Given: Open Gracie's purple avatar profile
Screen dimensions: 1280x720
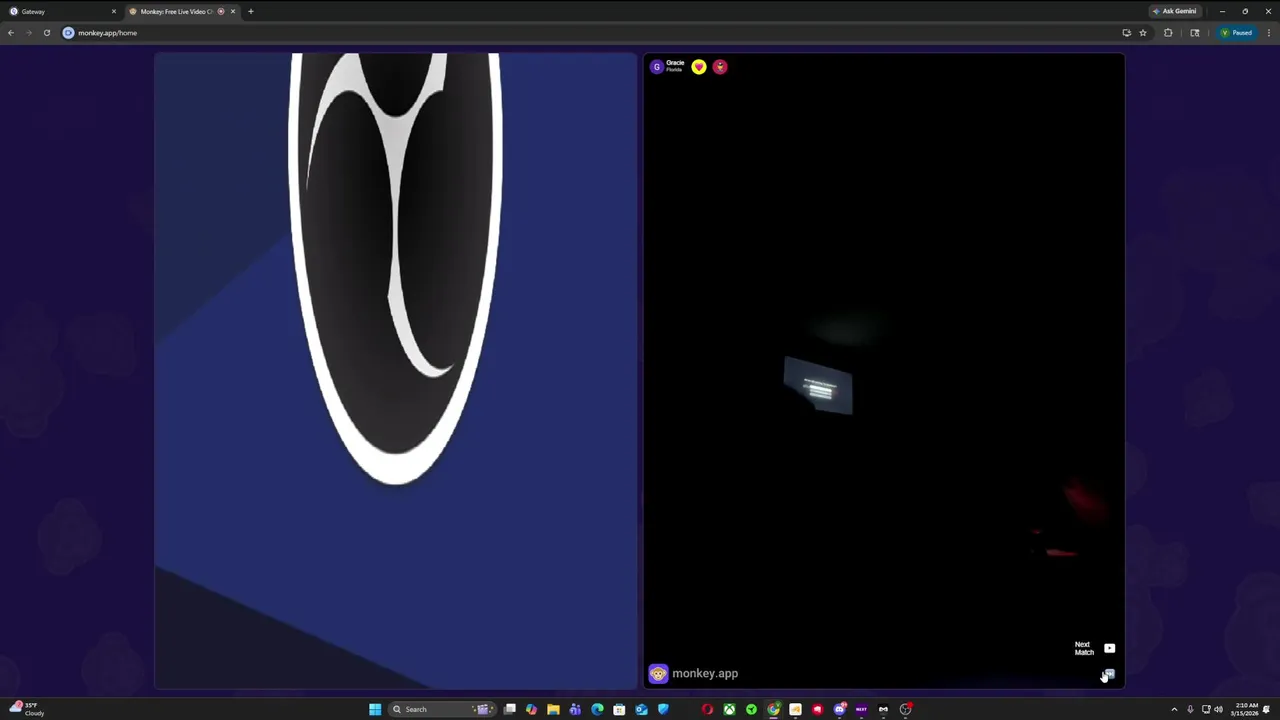Looking at the screenshot, I should coord(656,67).
